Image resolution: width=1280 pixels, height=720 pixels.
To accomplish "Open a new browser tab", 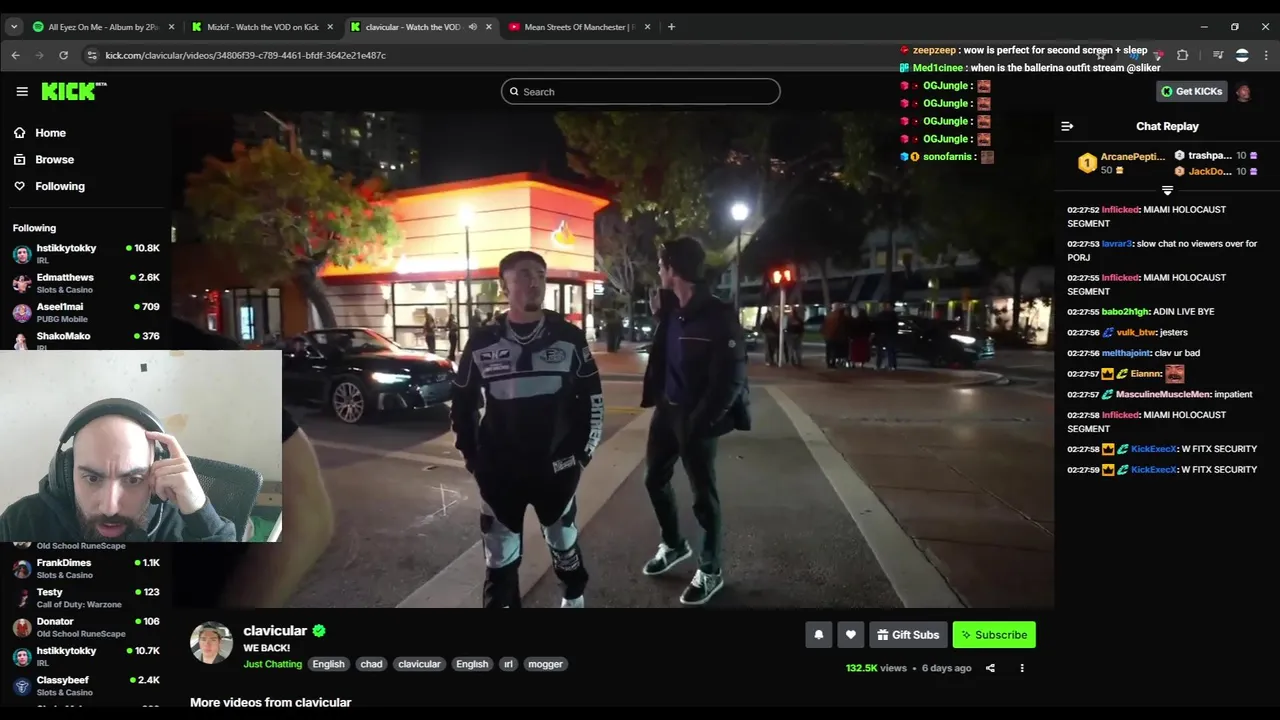I will pyautogui.click(x=671, y=27).
